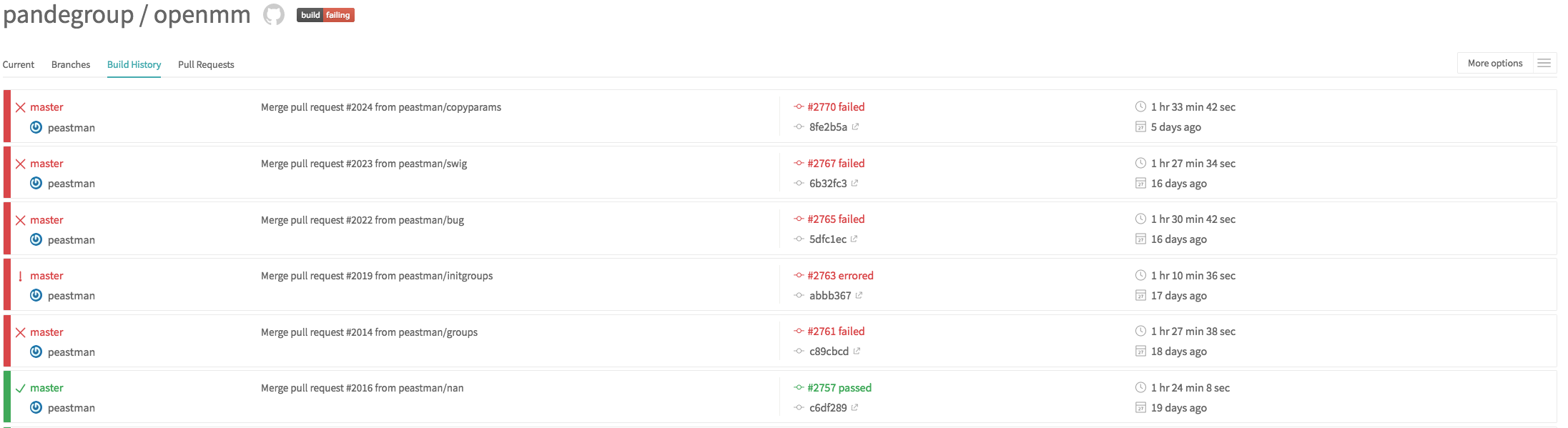Click commit link c6df289

827,407
